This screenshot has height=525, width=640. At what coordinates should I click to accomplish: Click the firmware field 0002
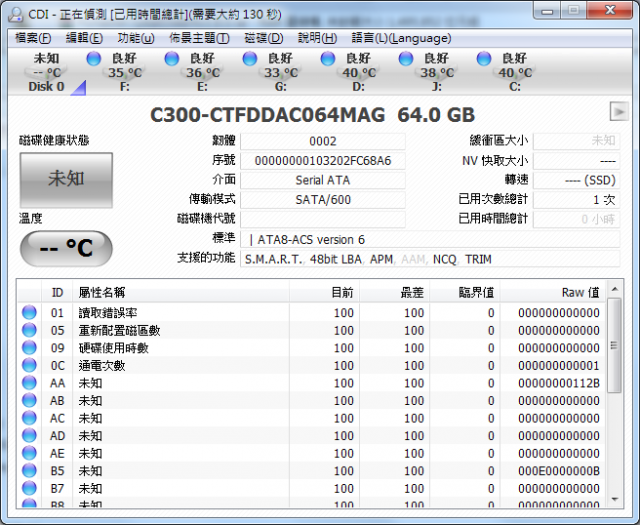tap(323, 141)
